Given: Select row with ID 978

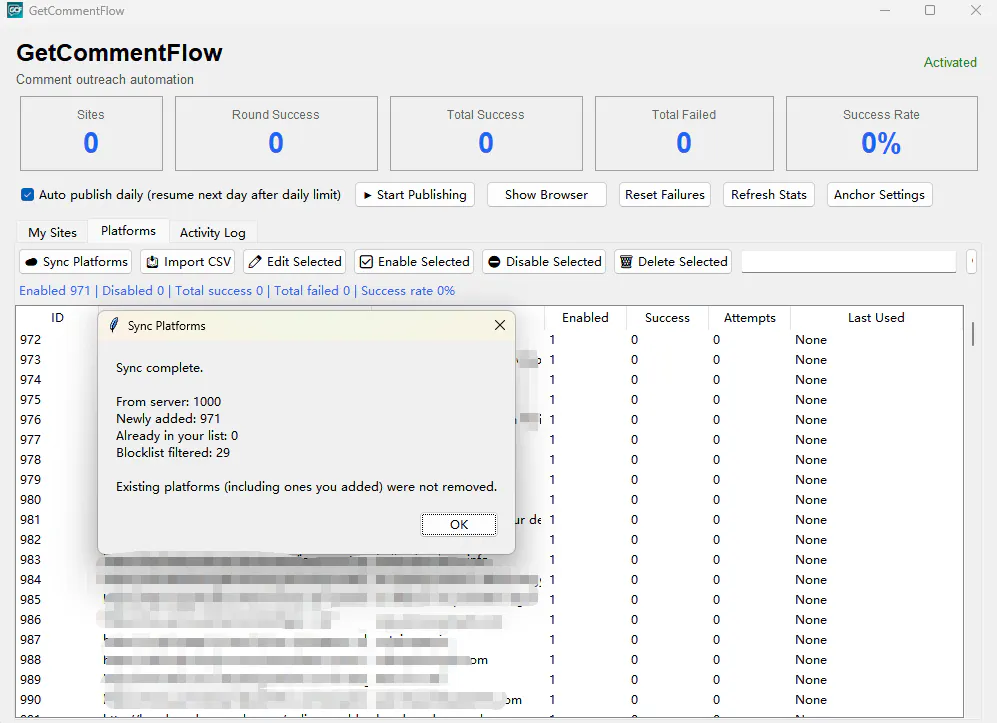Looking at the screenshot, I should (x=490, y=459).
